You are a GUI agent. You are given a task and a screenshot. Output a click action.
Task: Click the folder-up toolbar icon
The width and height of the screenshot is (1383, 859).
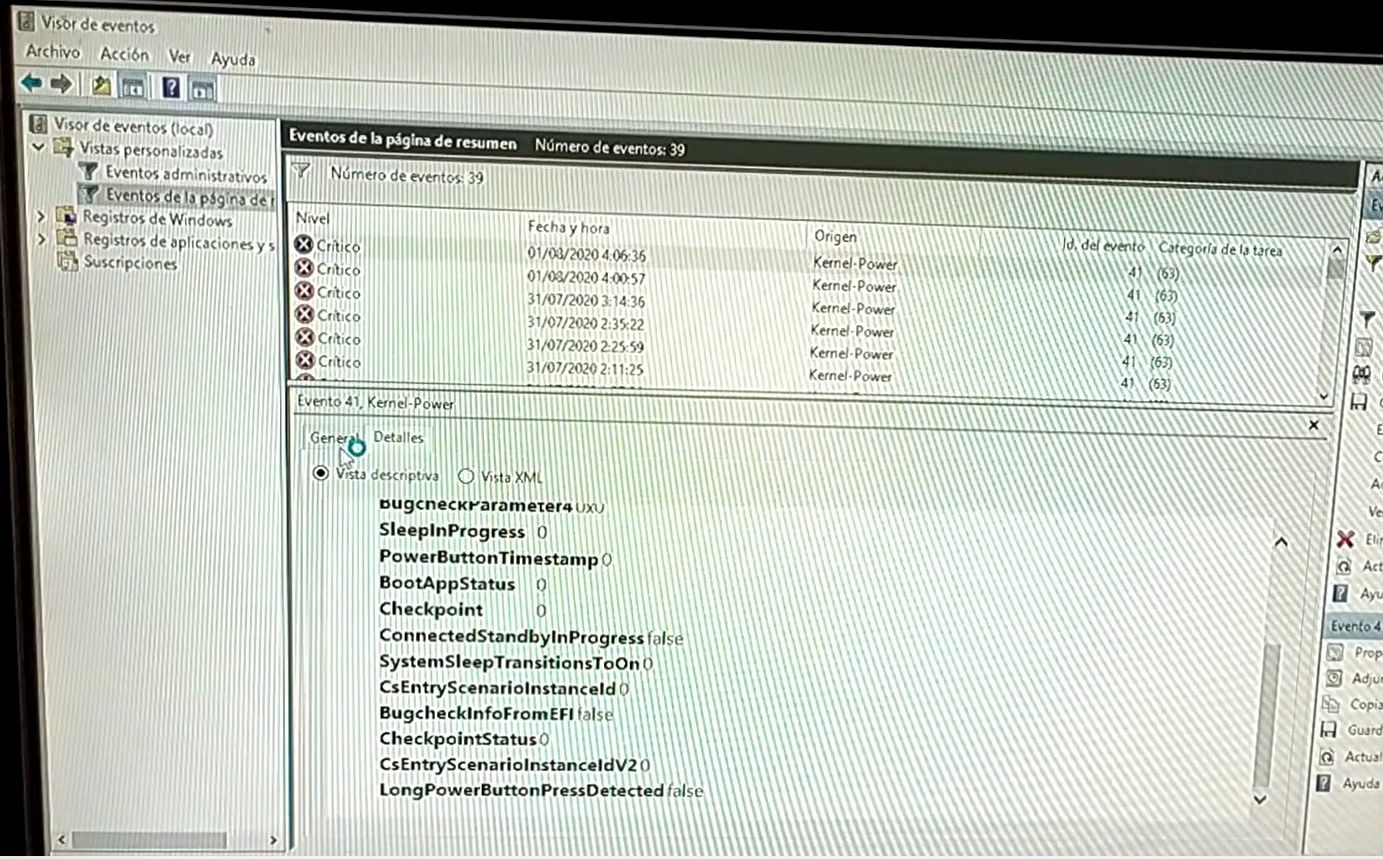click(101, 86)
